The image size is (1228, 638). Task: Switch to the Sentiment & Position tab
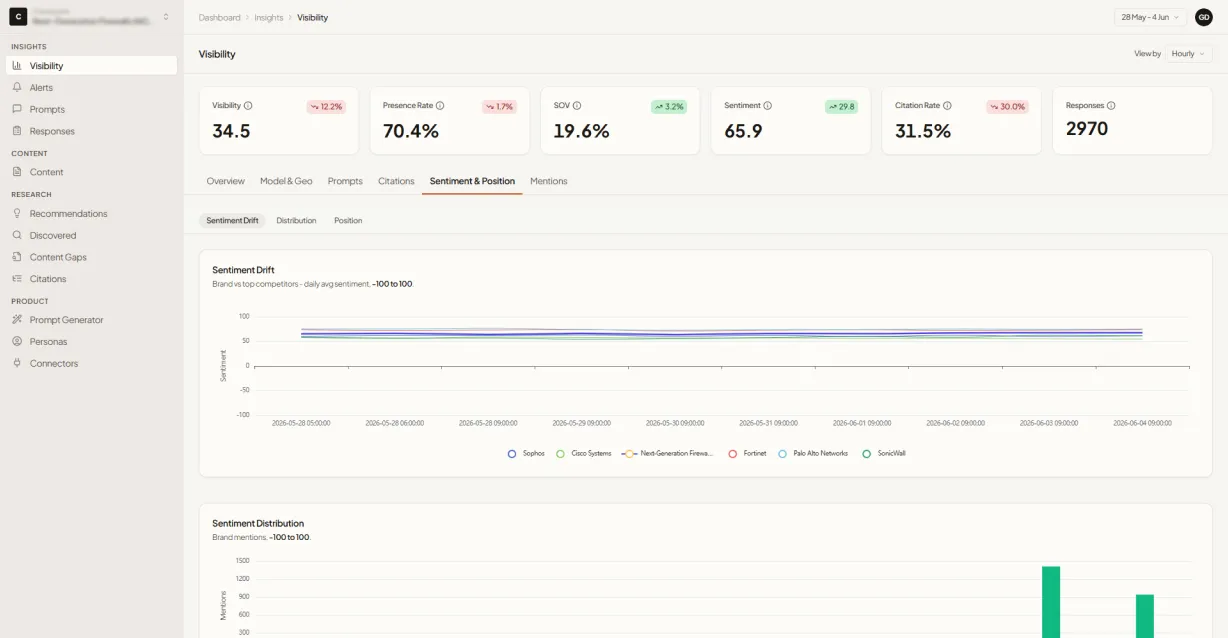click(x=472, y=181)
